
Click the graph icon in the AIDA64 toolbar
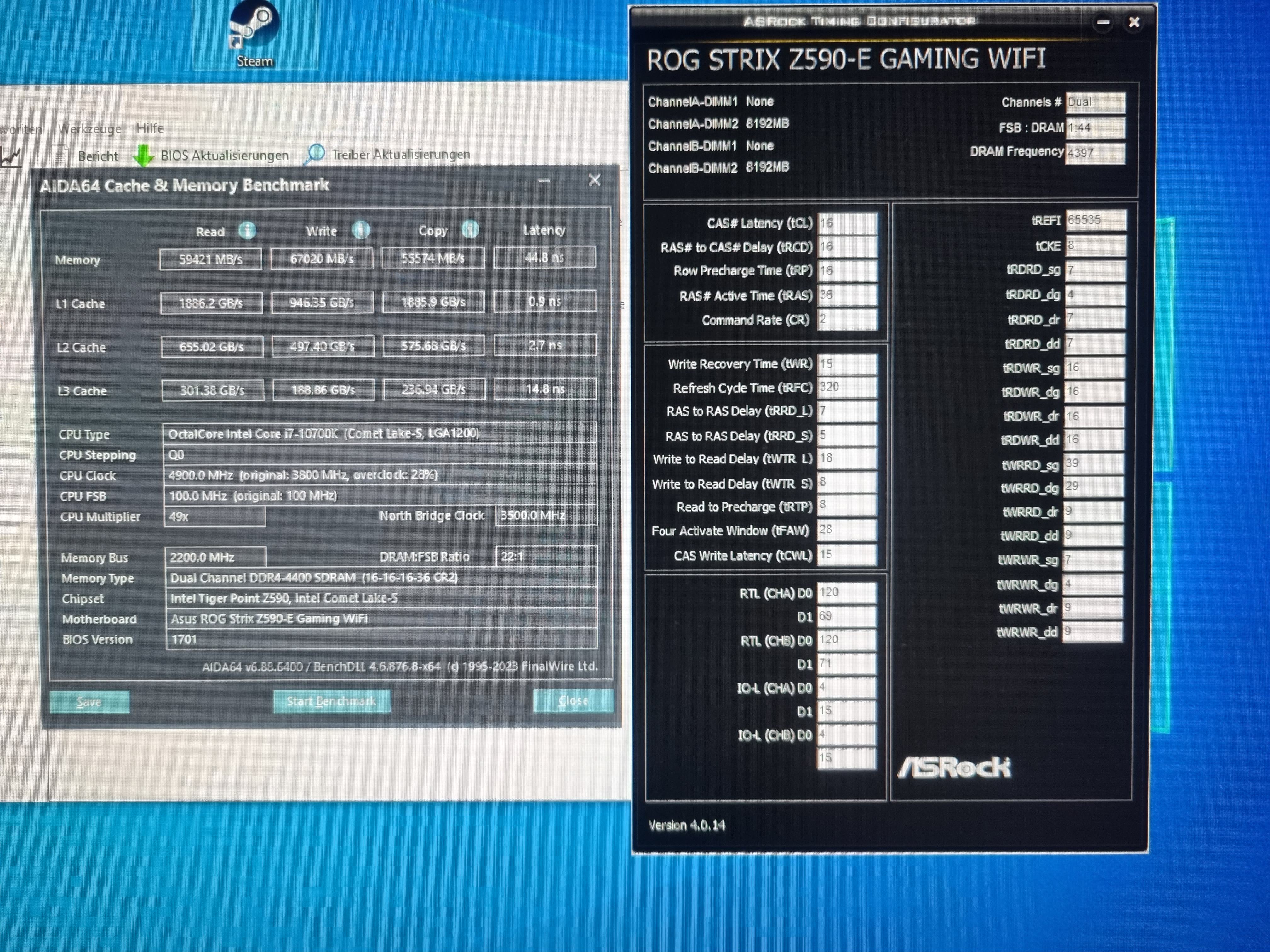[10, 157]
